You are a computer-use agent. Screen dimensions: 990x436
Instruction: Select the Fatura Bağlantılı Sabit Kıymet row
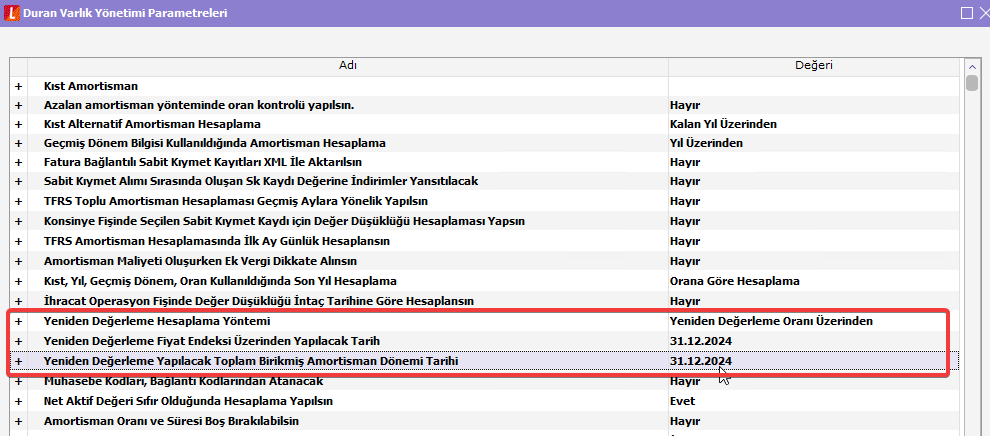click(x=202, y=162)
